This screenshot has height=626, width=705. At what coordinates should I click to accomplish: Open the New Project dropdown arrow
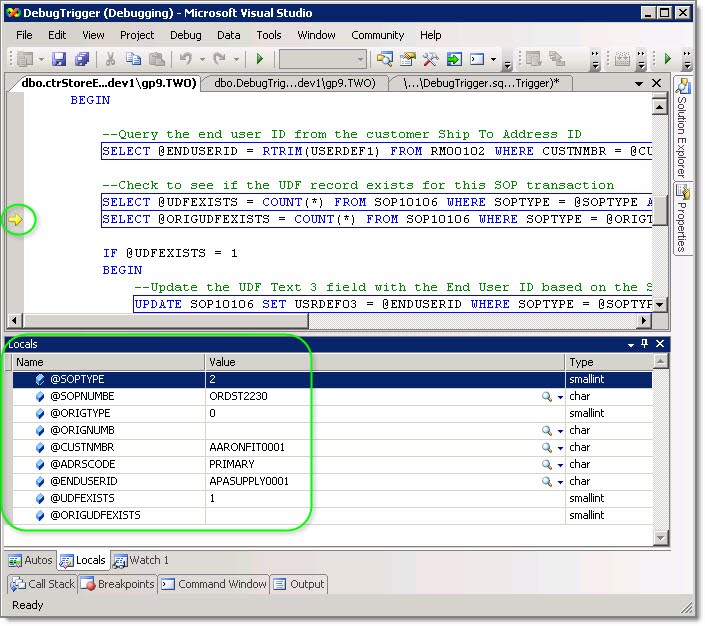pos(41,59)
